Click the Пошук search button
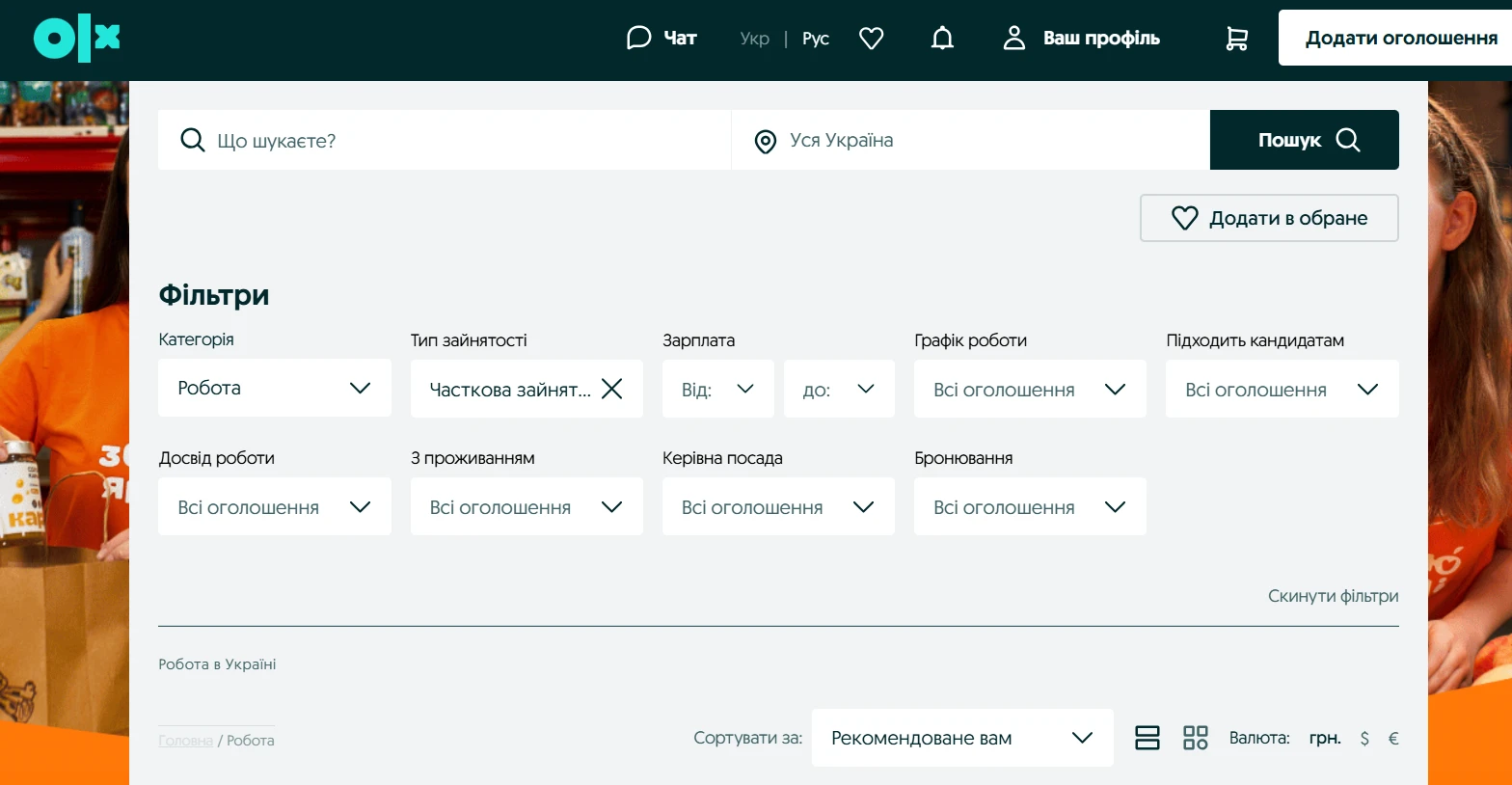Viewport: 1512px width, 785px height. (1305, 140)
